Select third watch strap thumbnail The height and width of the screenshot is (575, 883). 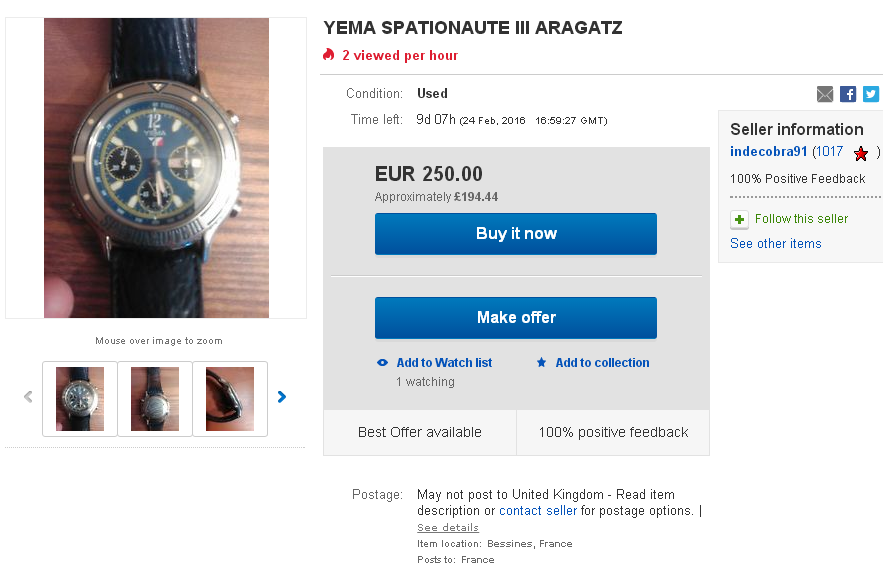(230, 399)
